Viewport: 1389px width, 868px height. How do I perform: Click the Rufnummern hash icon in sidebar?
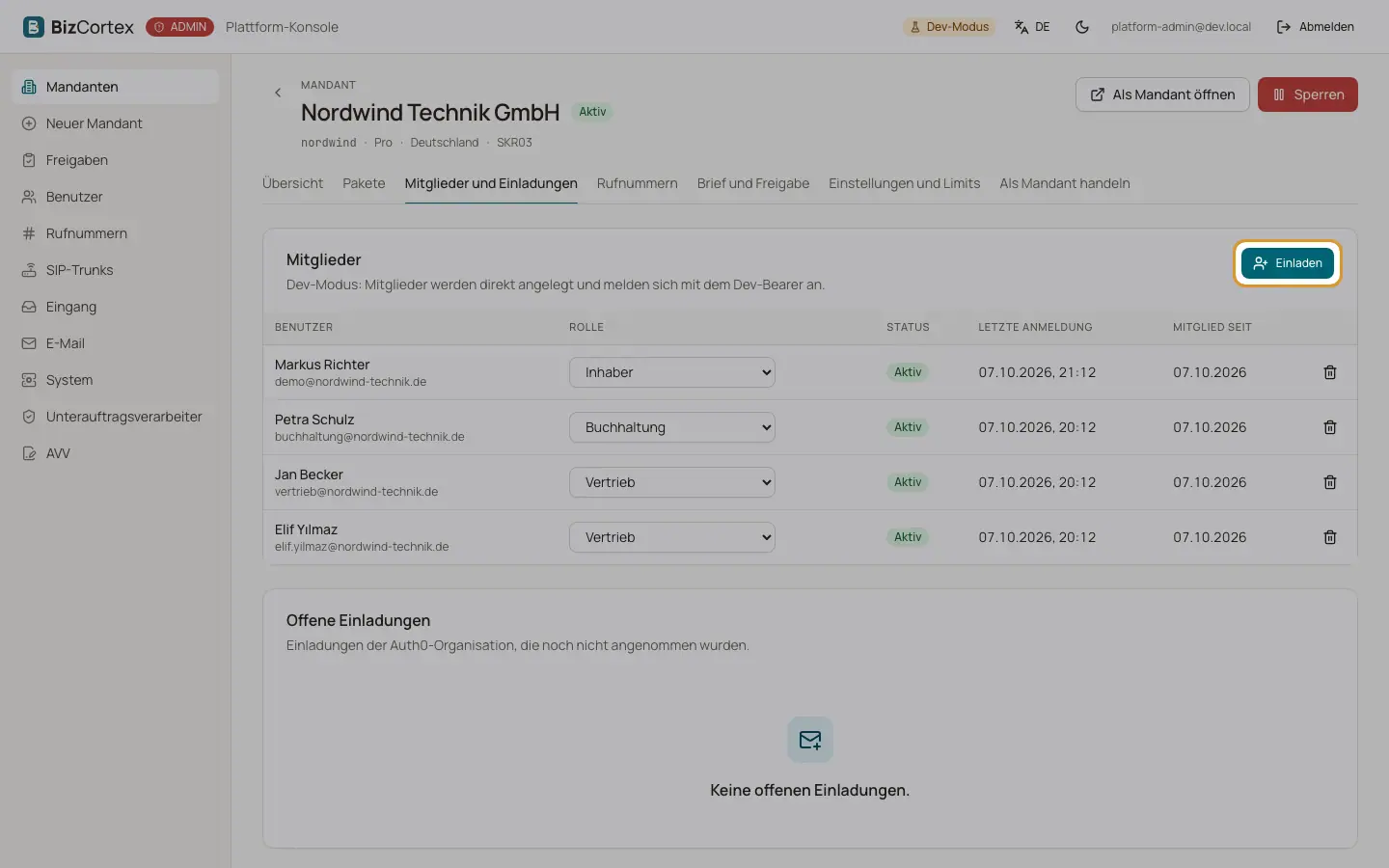pos(29,233)
